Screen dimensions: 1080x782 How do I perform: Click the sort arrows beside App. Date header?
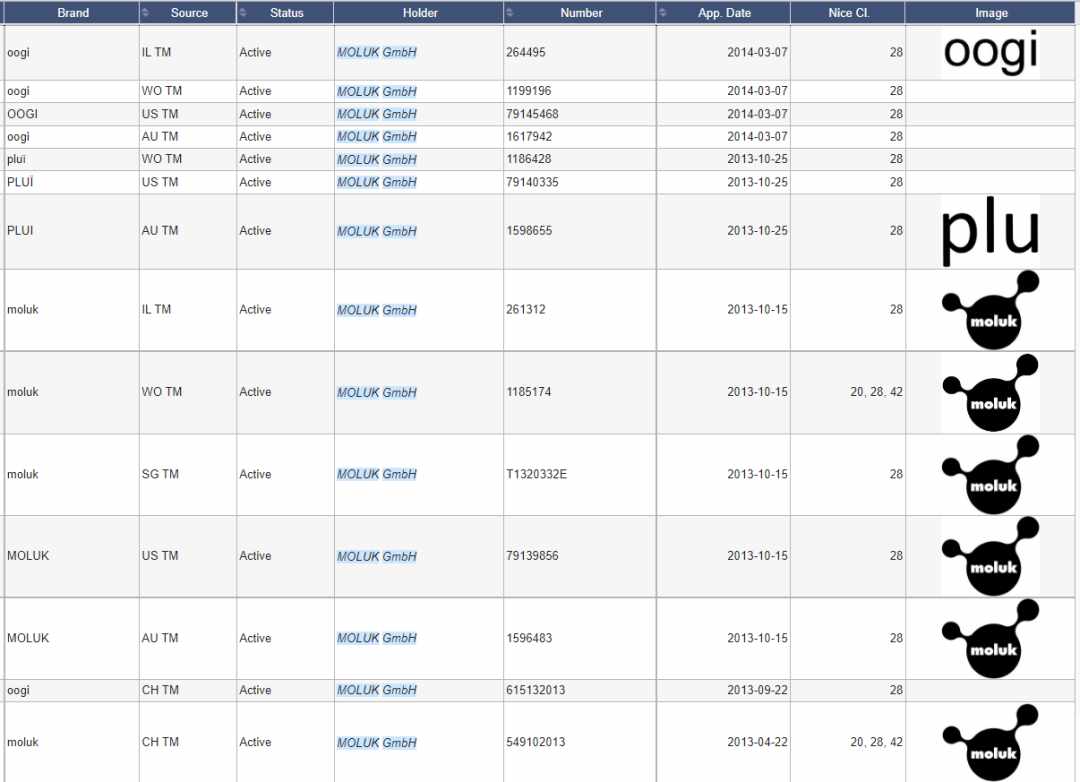662,12
